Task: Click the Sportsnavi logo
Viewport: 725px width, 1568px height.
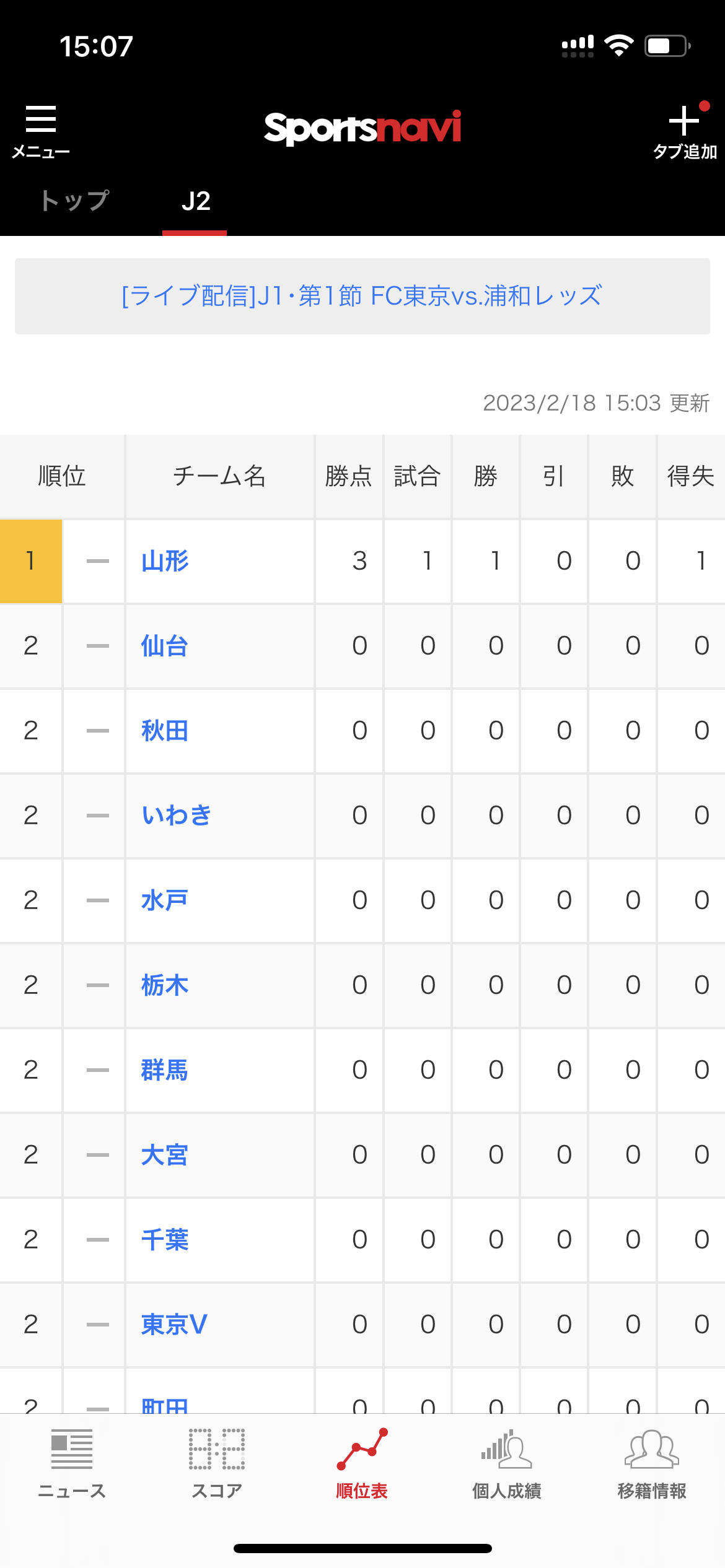Action: pyautogui.click(x=362, y=128)
